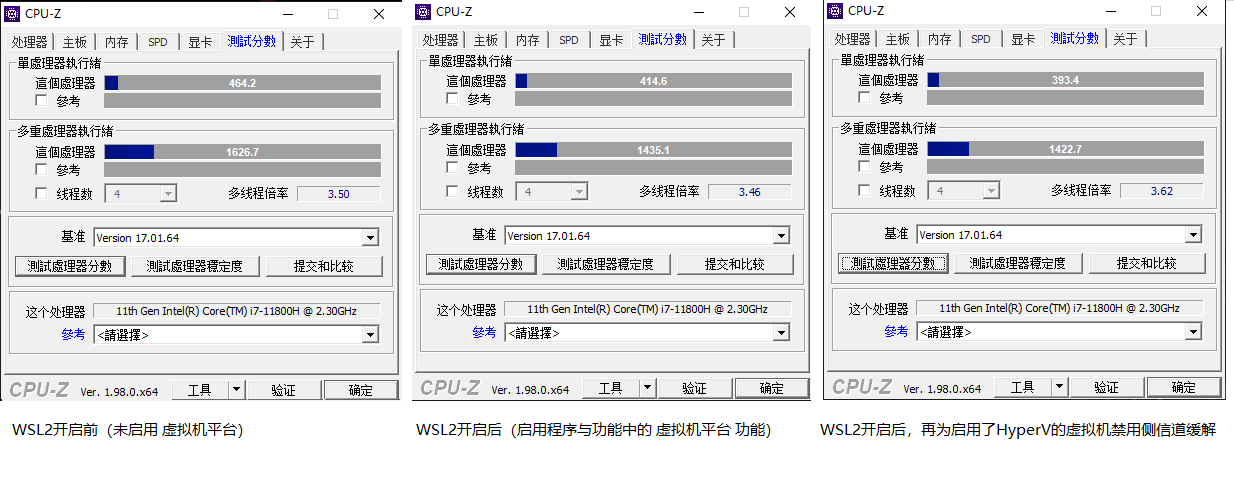This screenshot has height=478, width=1234.
Task: Open the 參考 <請選擇> dropdown in middle window
Action: click(781, 333)
